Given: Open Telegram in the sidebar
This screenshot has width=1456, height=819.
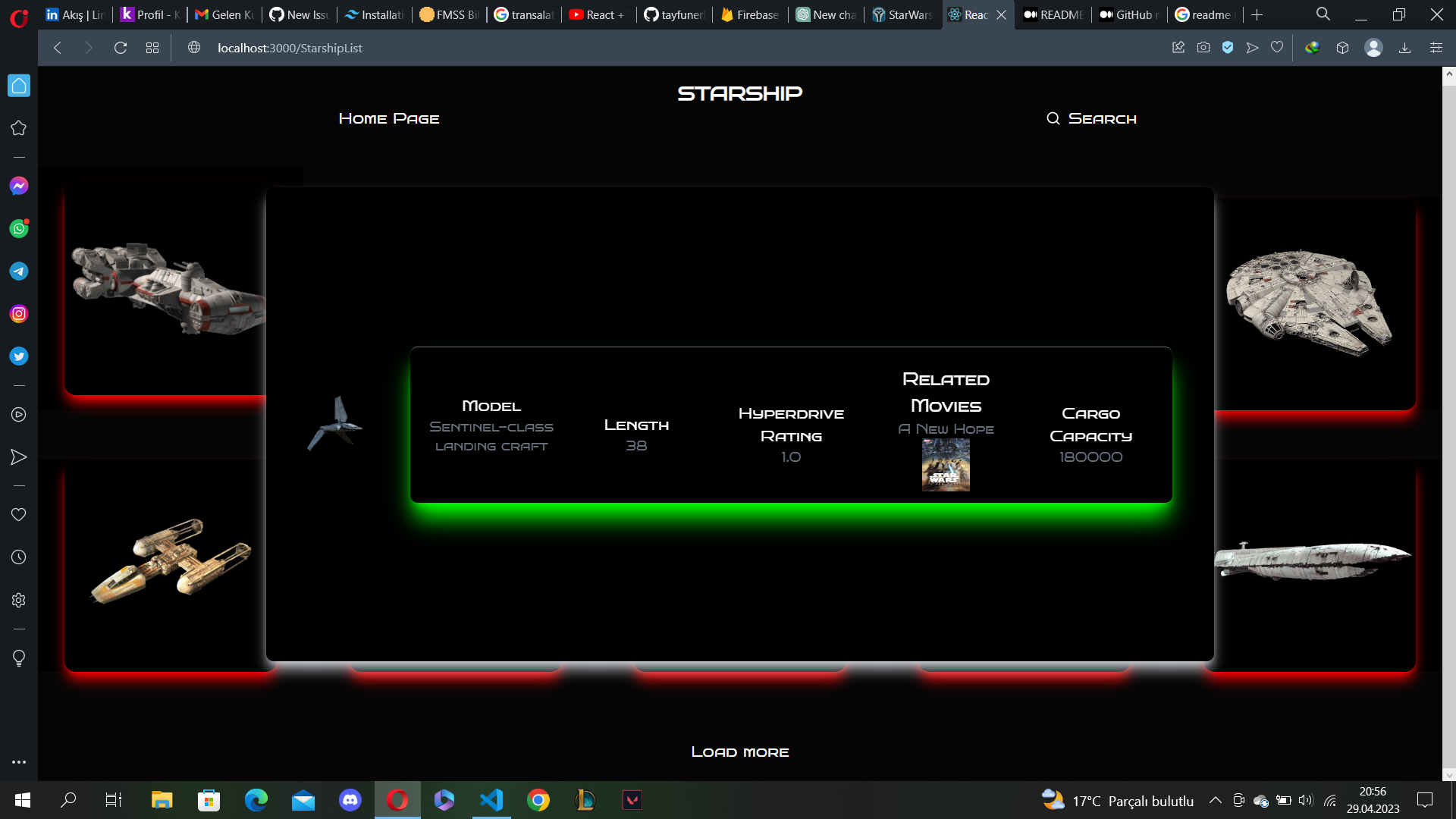Looking at the screenshot, I should point(19,271).
